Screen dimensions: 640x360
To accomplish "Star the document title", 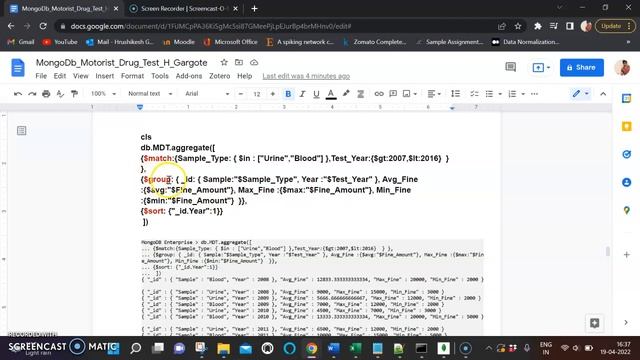I will pos(224,62).
